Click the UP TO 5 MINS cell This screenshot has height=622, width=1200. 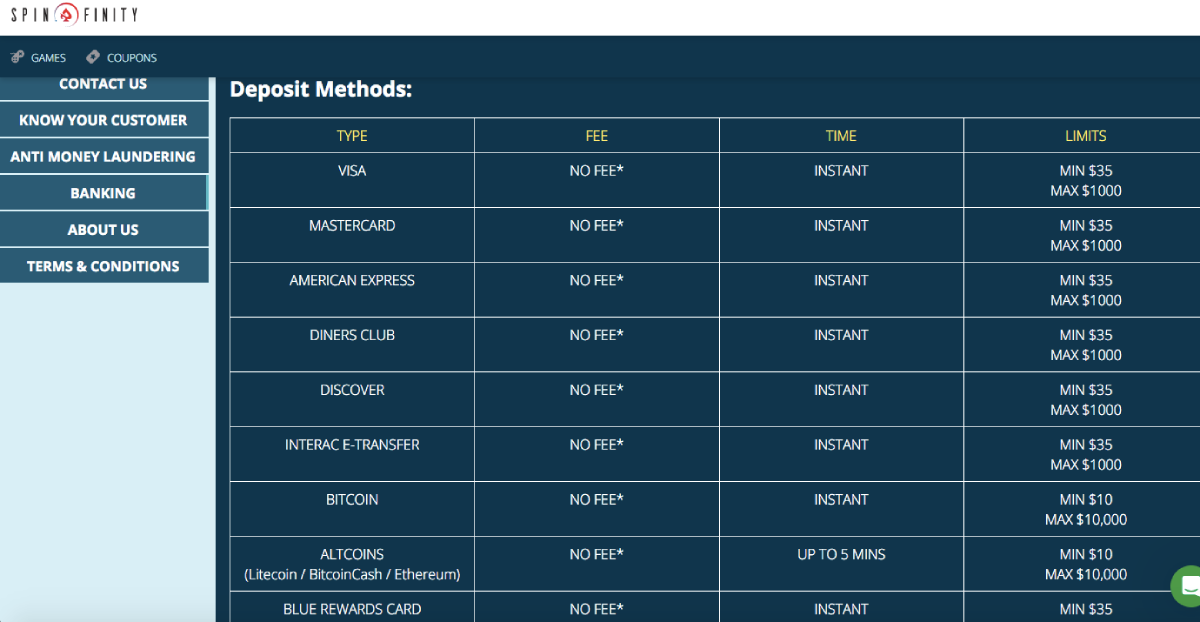click(x=841, y=555)
